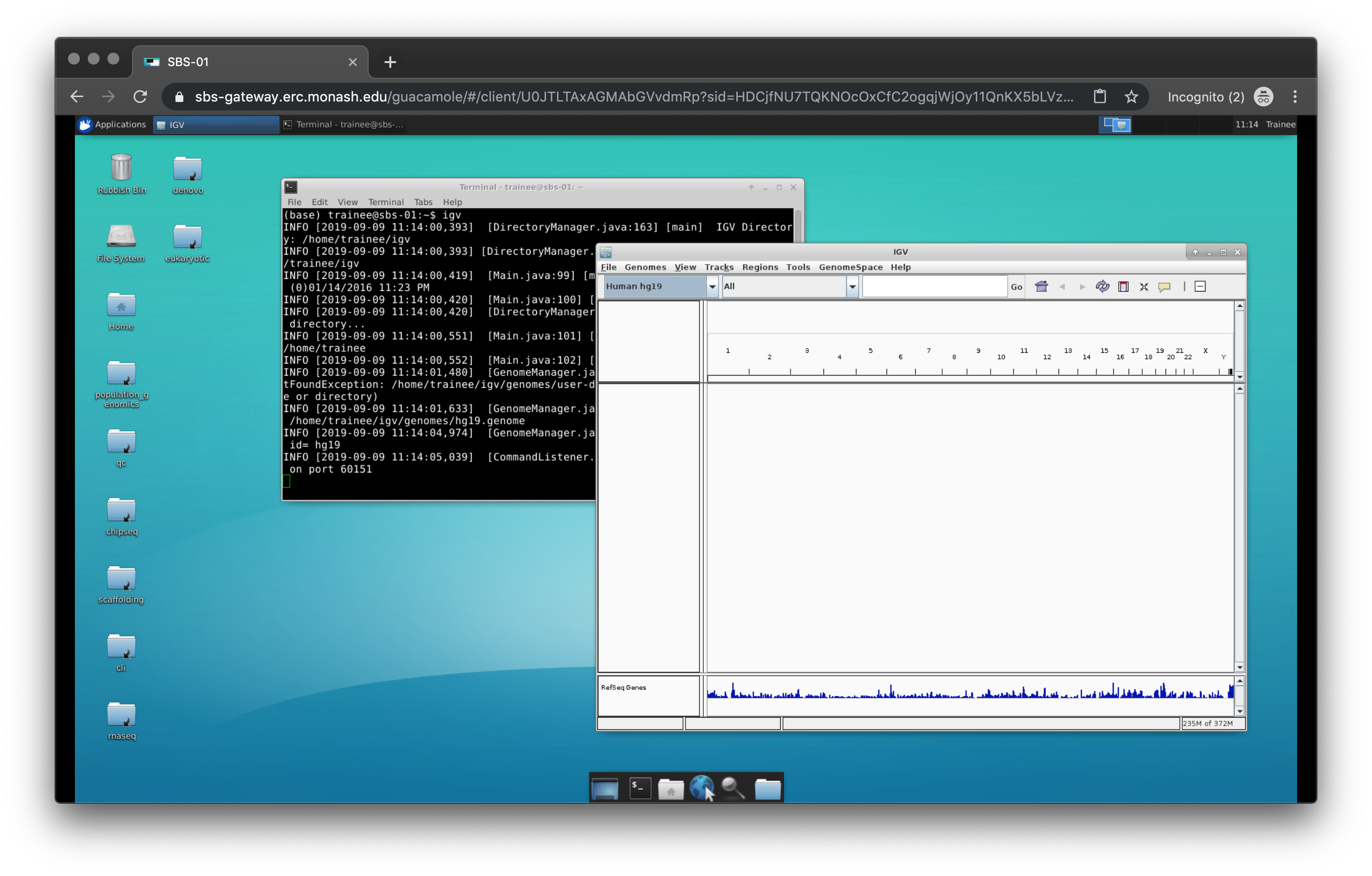Click the IGV zoom out minus icon

coord(1200,286)
